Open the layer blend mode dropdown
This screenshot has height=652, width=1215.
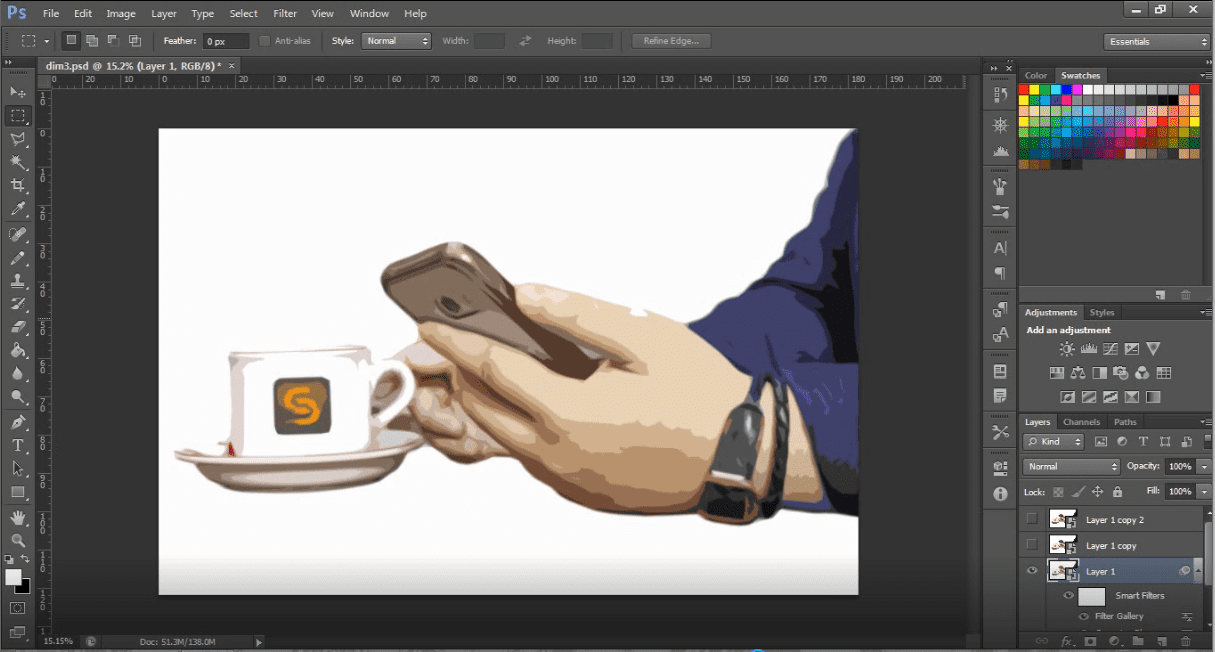tap(1071, 467)
